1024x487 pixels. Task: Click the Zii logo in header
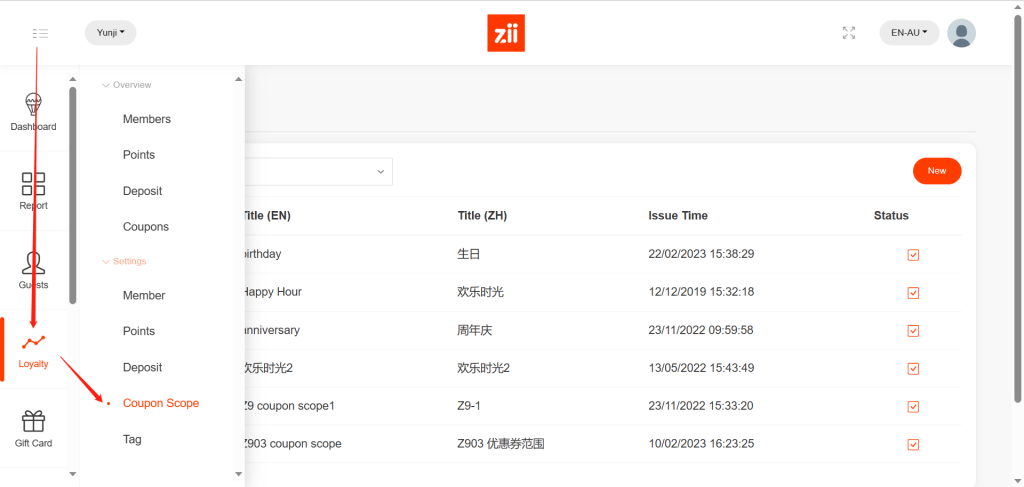tap(505, 33)
